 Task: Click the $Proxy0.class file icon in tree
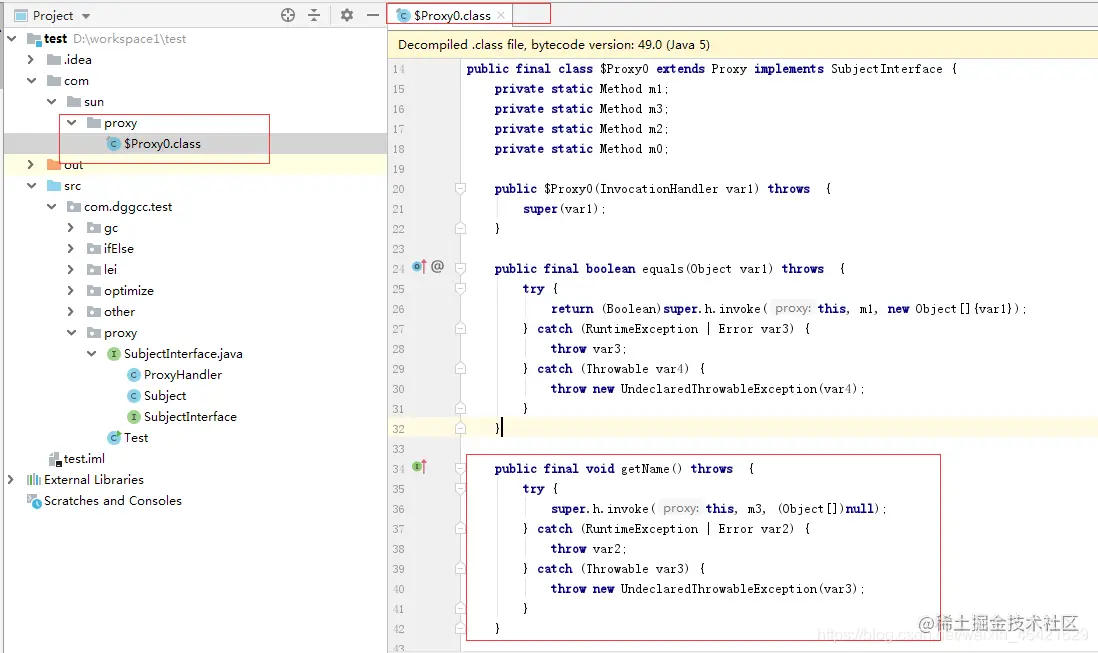(x=113, y=143)
